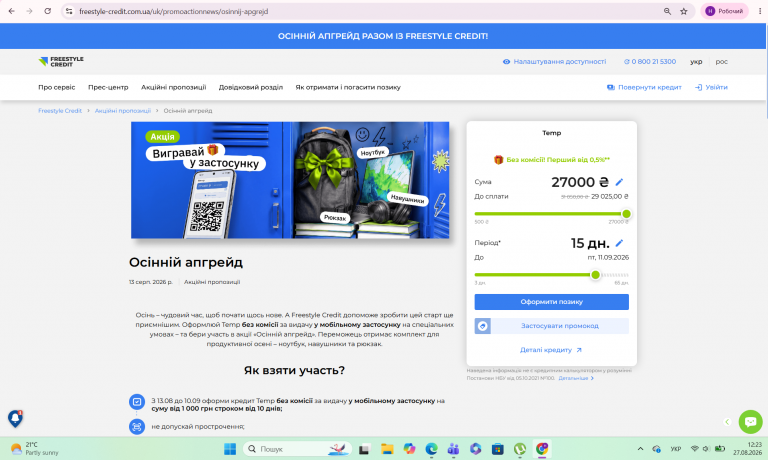
Task: Open Деталі кредиту link
Action: 551,350
